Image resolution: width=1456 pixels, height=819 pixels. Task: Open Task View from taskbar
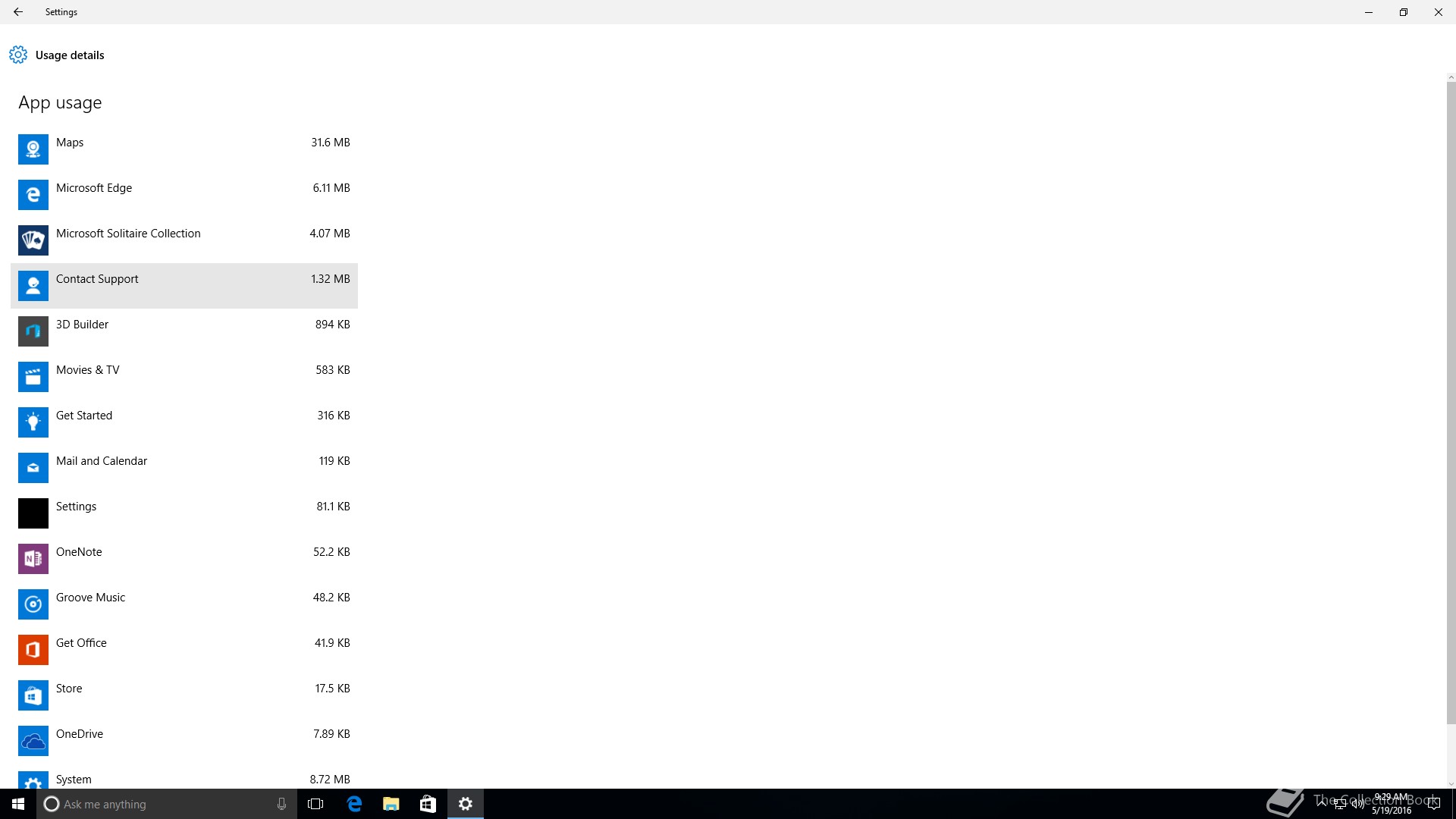(315, 804)
